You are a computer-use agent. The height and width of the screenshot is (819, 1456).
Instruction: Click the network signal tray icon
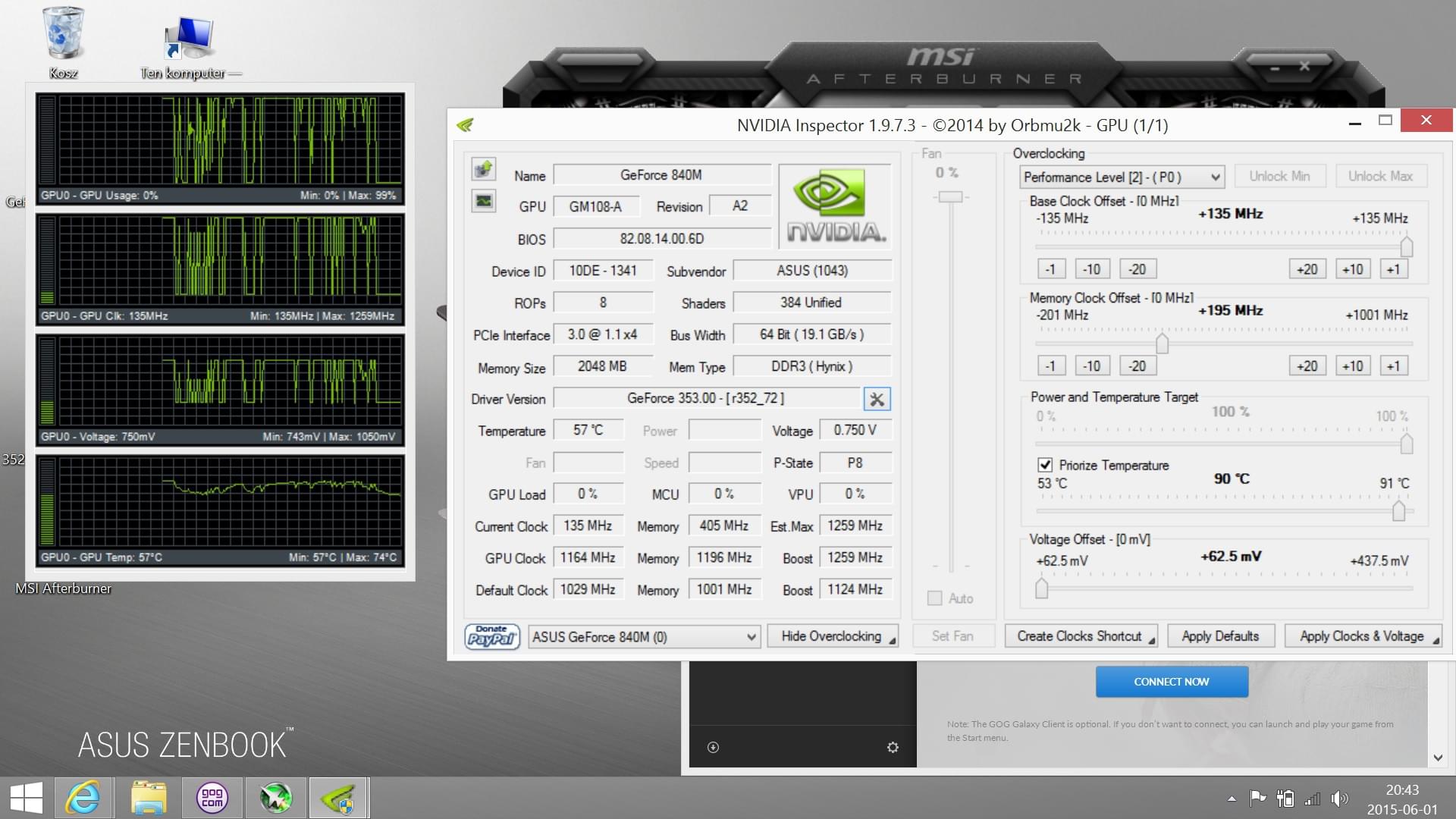coord(1313,799)
